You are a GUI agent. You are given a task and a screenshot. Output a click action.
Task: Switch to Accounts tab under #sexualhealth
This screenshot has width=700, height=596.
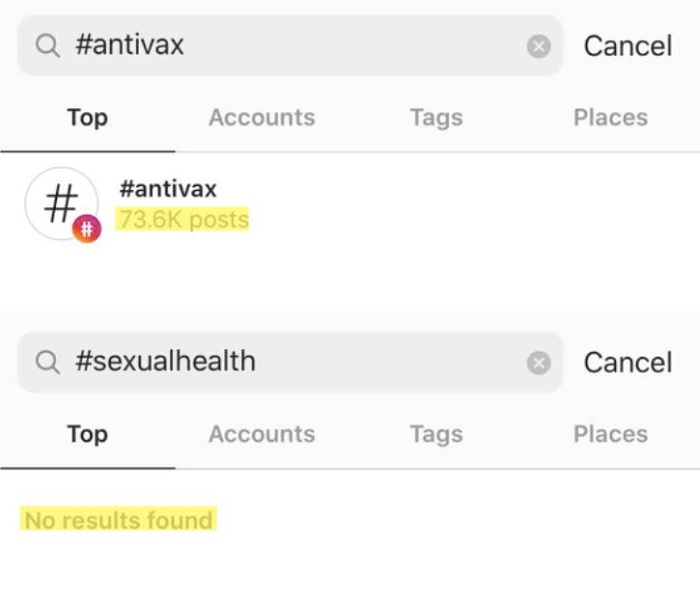tap(261, 434)
